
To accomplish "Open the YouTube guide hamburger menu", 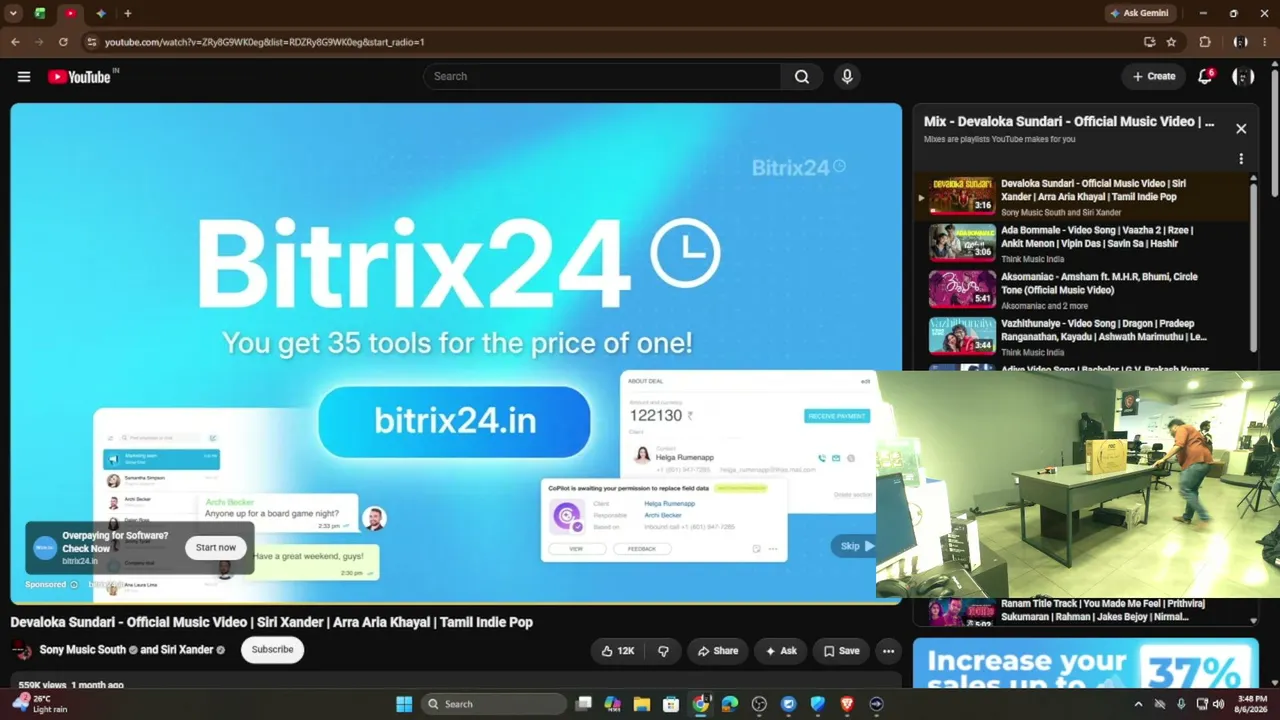I will 24,77.
